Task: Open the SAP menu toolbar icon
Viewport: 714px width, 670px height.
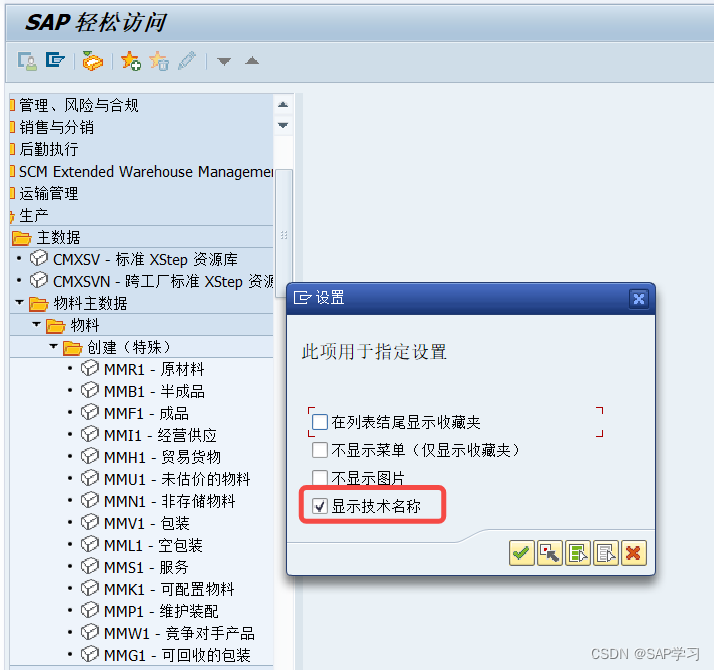Action: tap(55, 60)
